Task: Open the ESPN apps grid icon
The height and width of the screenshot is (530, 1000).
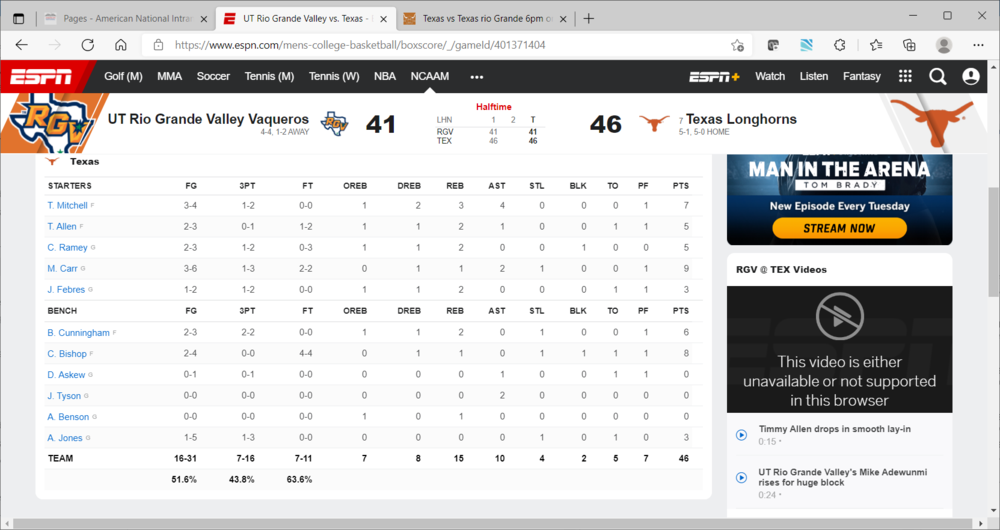Action: click(905, 76)
